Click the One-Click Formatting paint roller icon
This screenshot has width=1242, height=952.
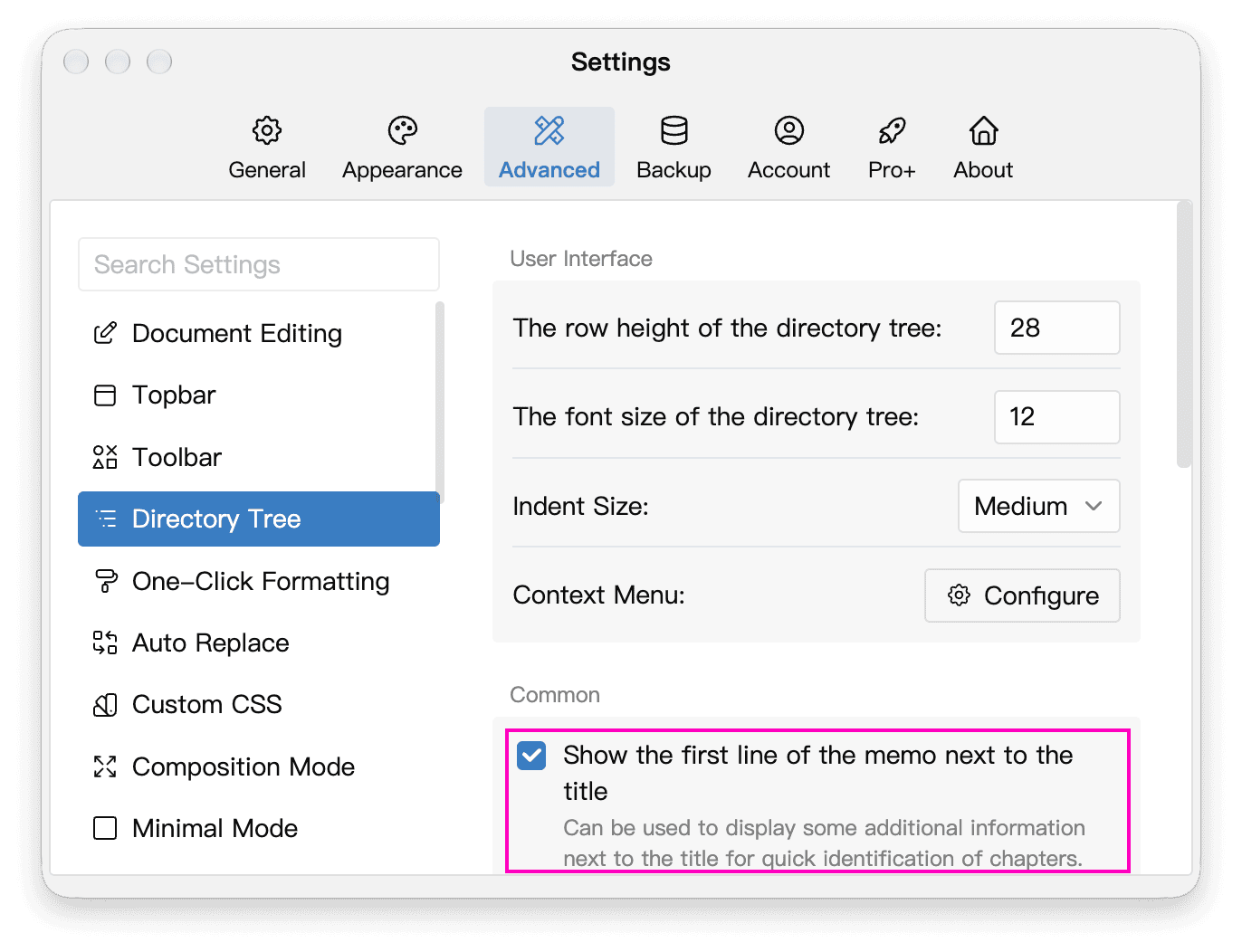(x=106, y=581)
